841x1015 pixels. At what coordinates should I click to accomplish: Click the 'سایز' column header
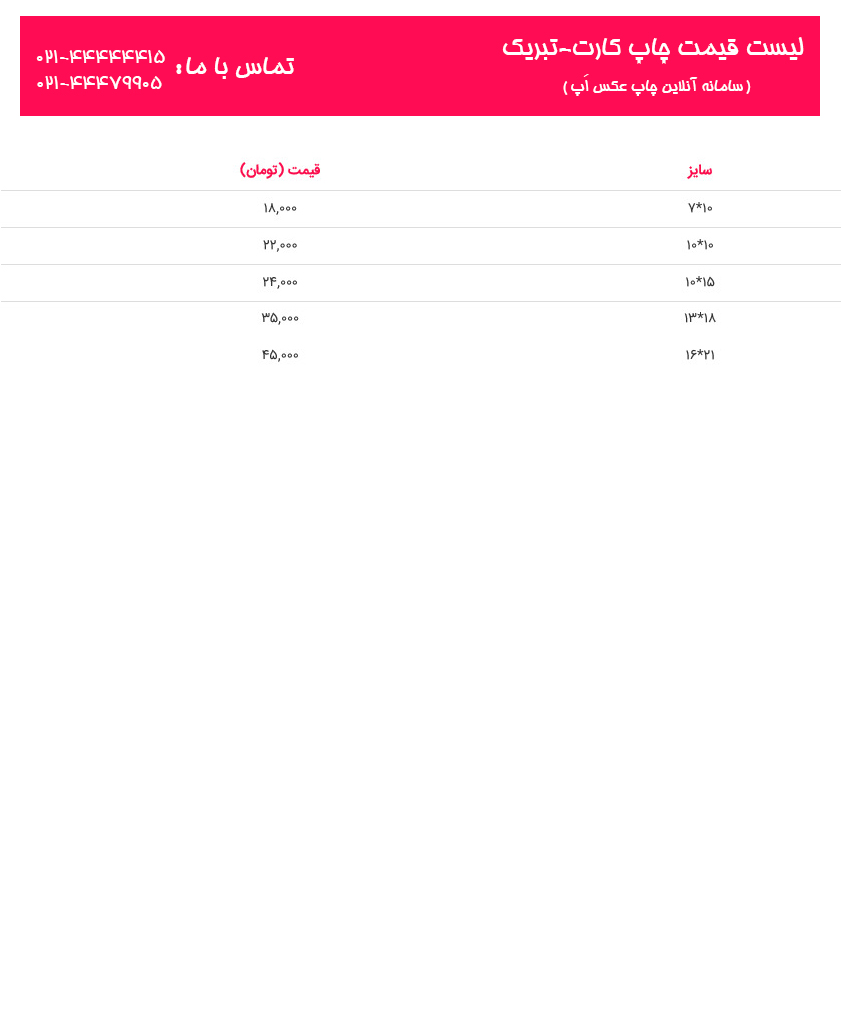click(x=699, y=170)
